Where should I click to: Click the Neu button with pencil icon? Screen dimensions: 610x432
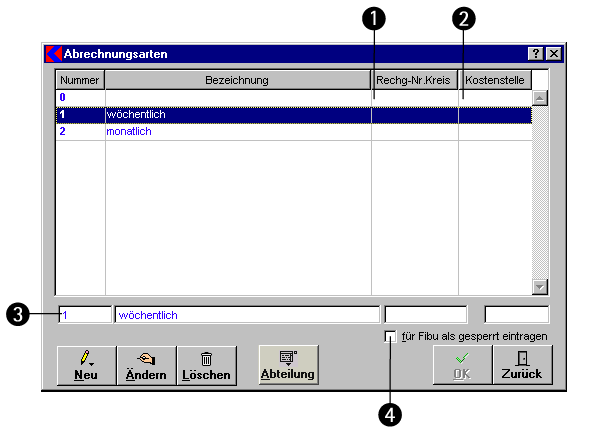[86, 365]
